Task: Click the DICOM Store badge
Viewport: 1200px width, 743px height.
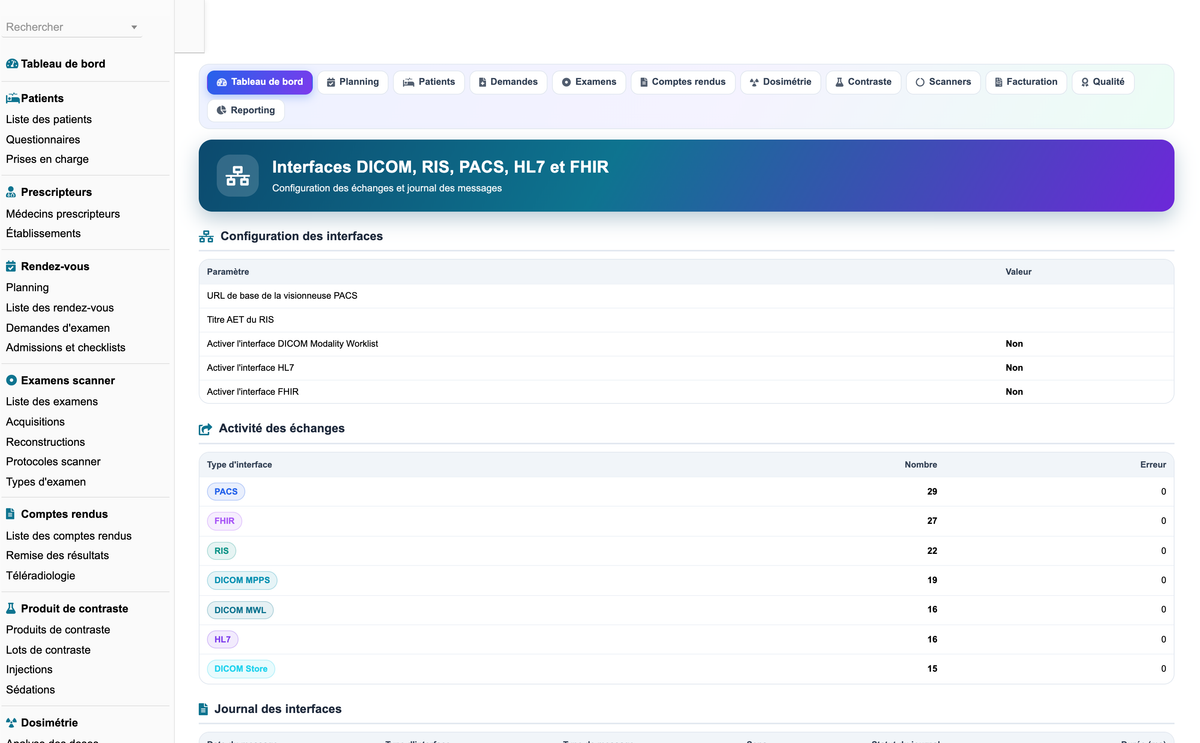Action: (241, 669)
